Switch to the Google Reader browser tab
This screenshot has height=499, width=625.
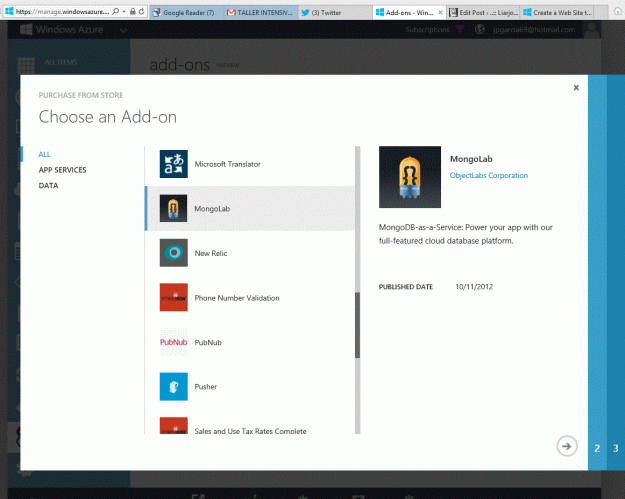click(x=189, y=11)
